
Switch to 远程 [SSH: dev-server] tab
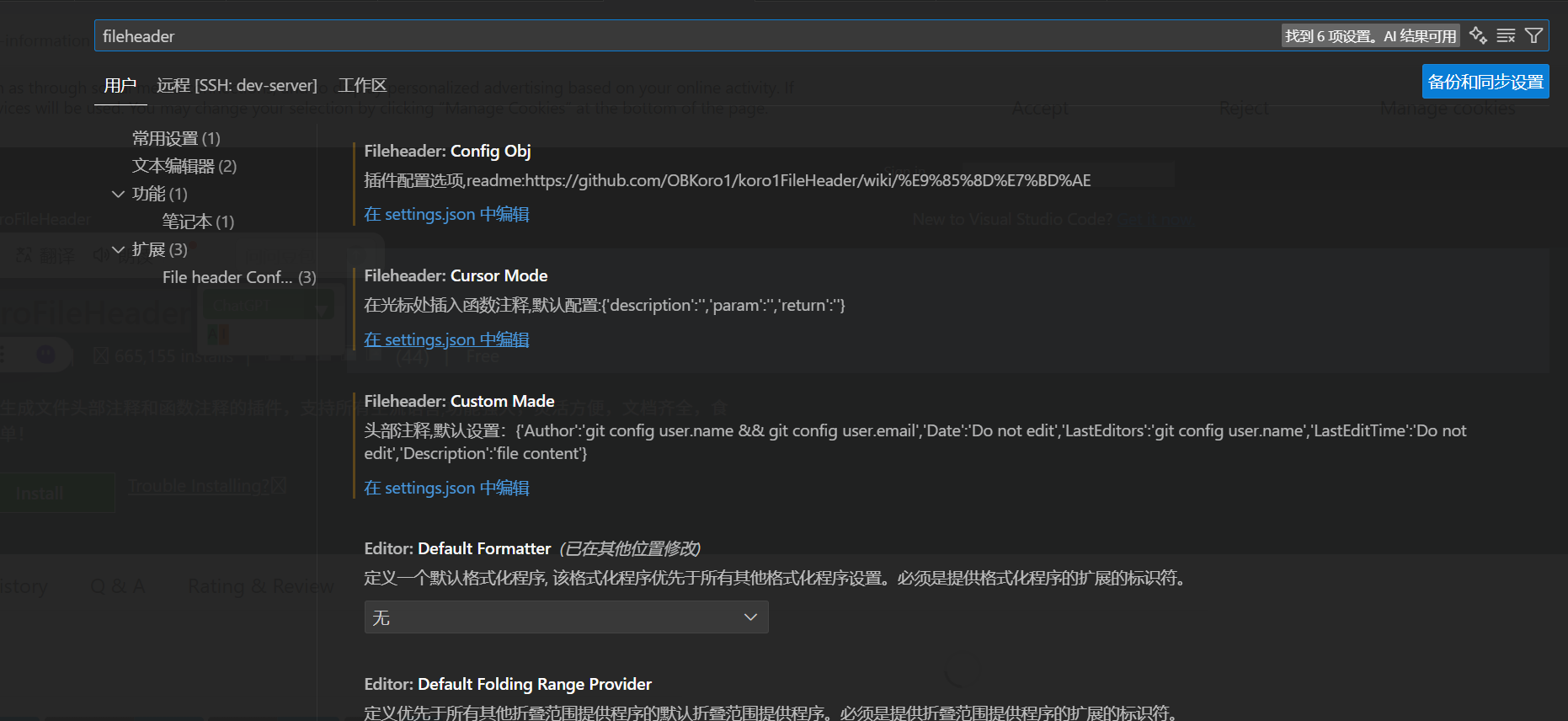237,85
